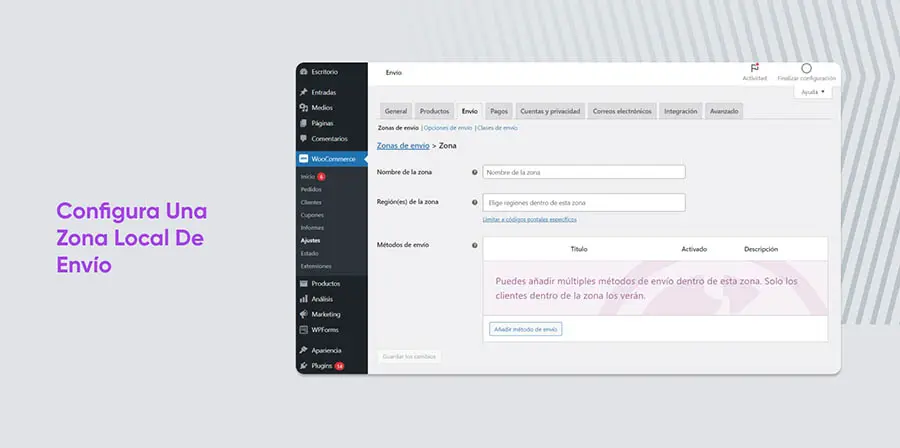Click the Guardar los cambios button

click(x=409, y=357)
